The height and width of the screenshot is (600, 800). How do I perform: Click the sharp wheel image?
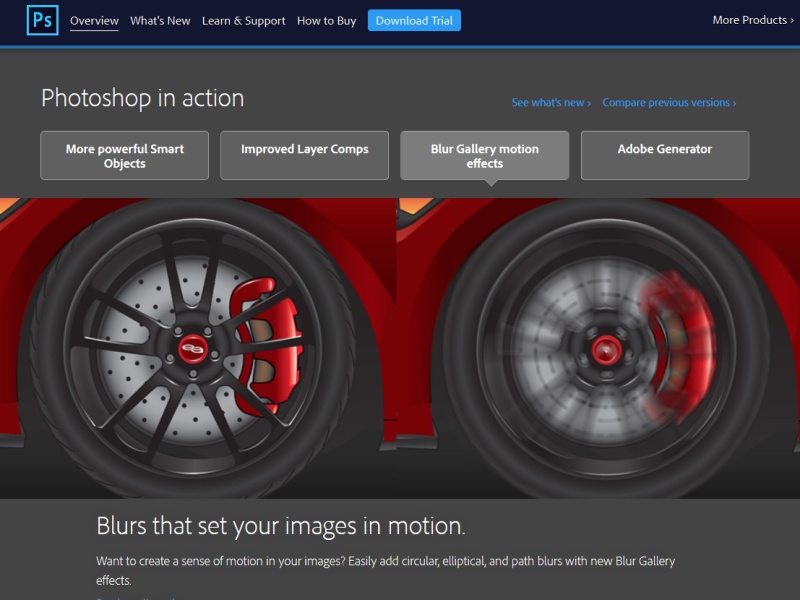(x=198, y=348)
